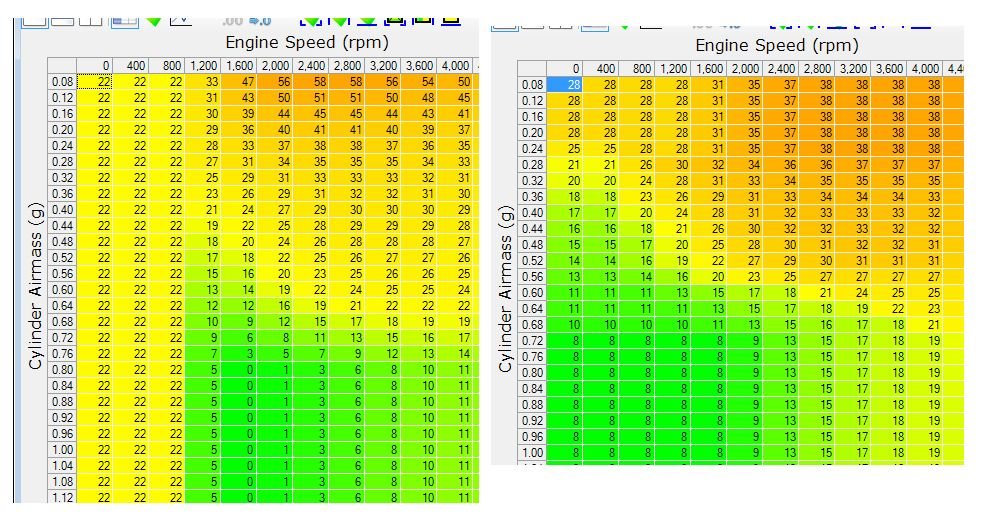Viewport: 981px width, 527px height.
Task: Select the 0.40 airmass row header in left table
Action: click(x=62, y=210)
